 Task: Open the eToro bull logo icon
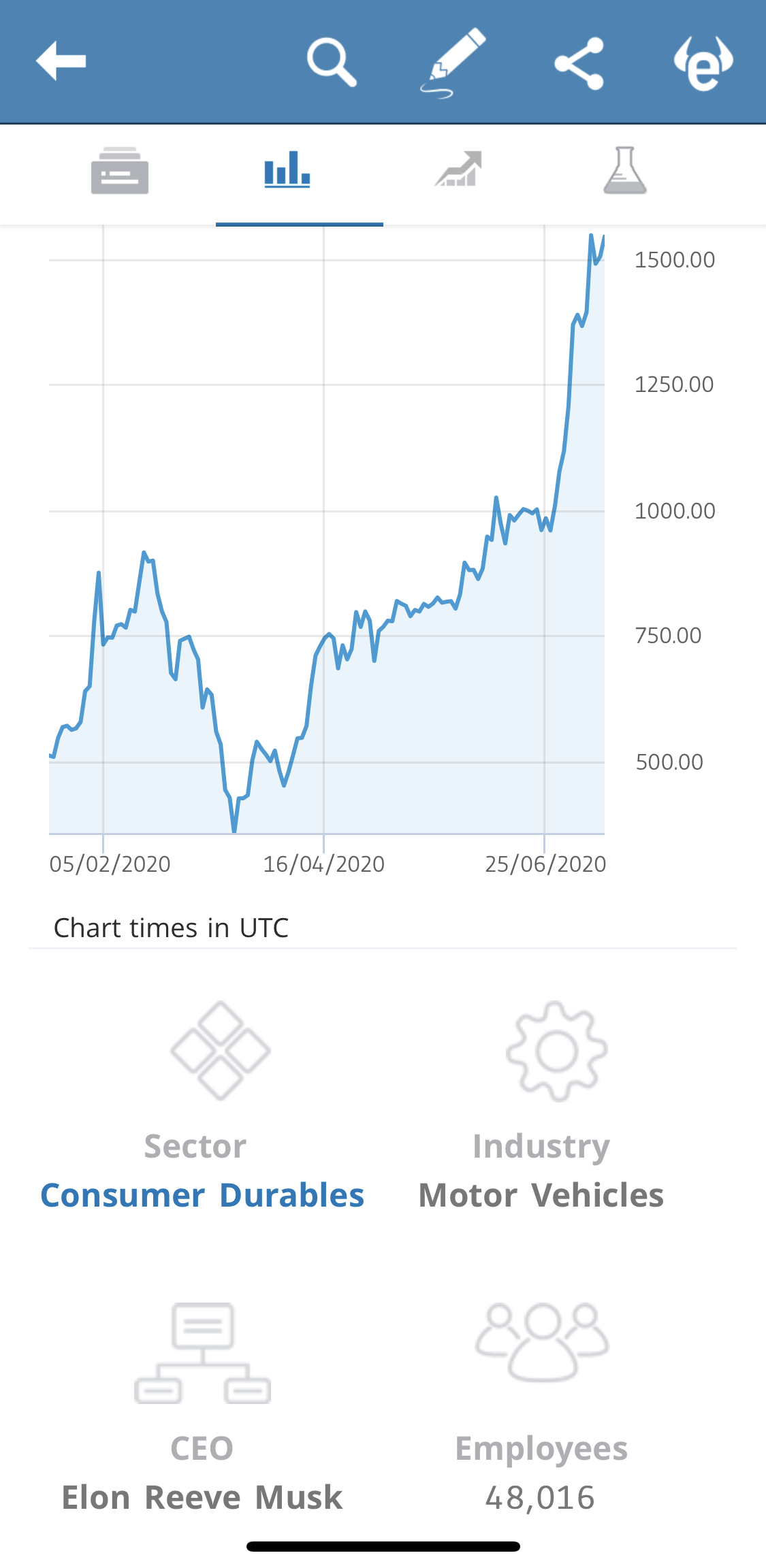(x=703, y=63)
